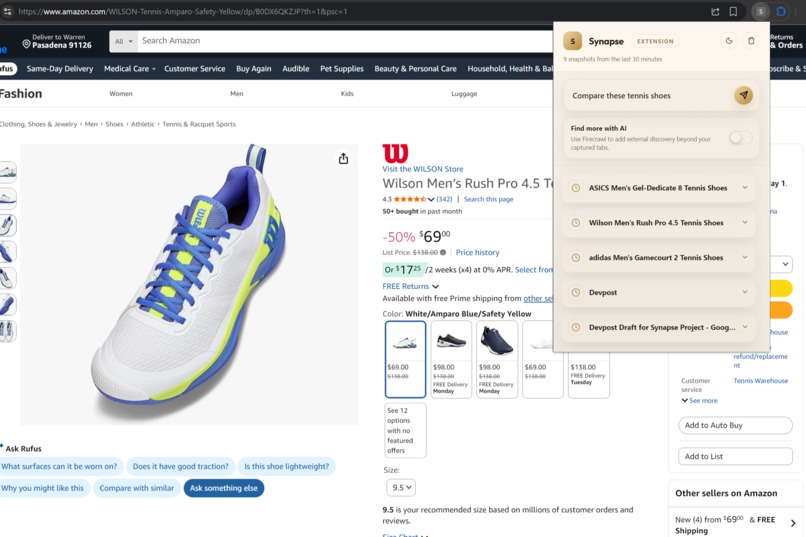This screenshot has width=806, height=537.
Task: Click the delivery location pin icon
Action: [26, 44]
